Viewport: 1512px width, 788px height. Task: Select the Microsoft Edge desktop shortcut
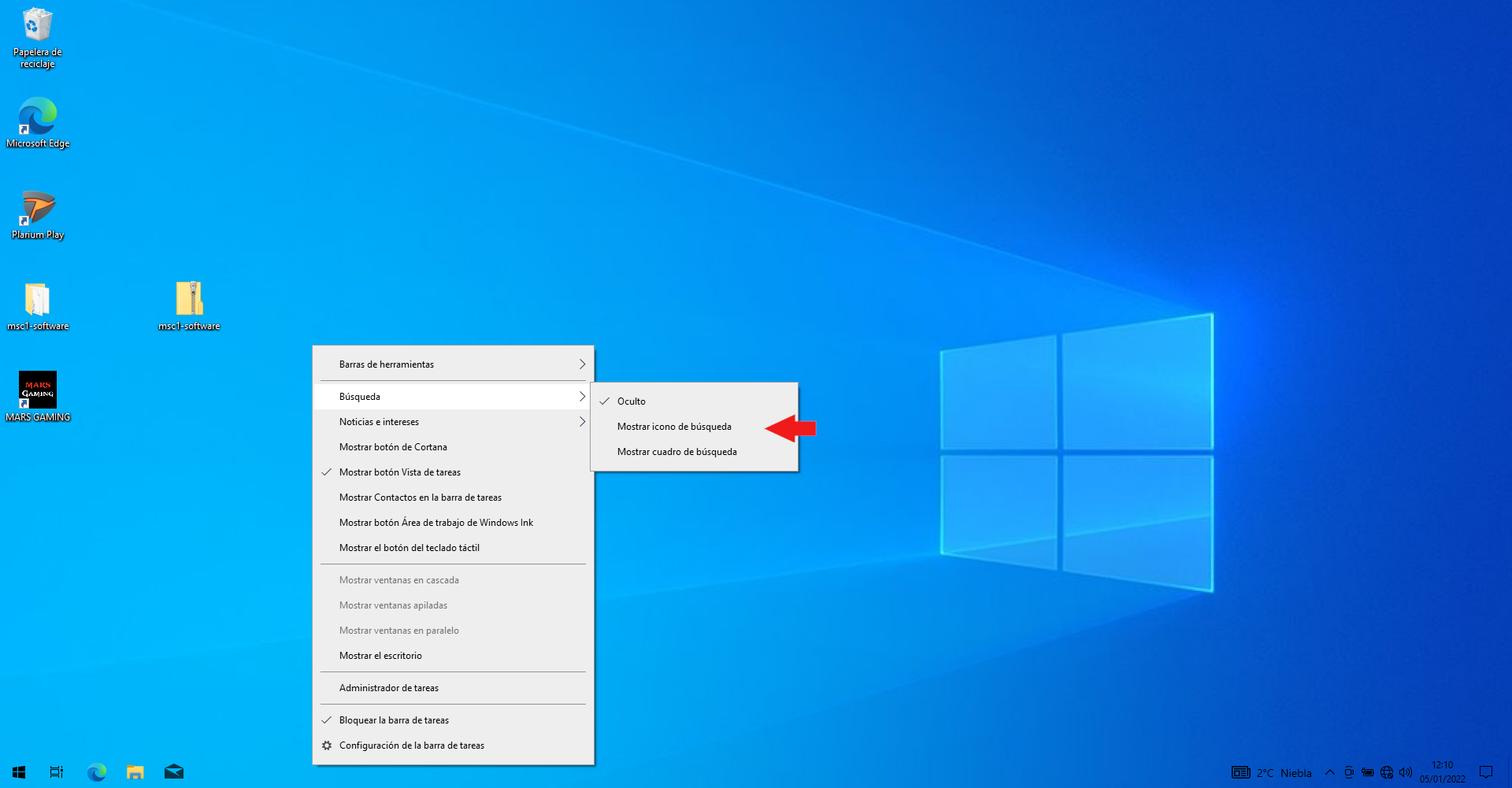tap(38, 123)
